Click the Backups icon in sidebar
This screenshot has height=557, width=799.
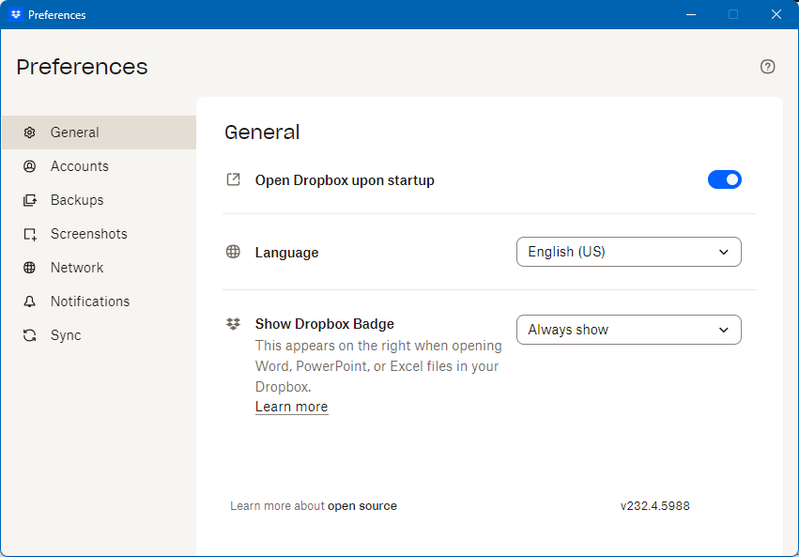pyautogui.click(x=30, y=200)
